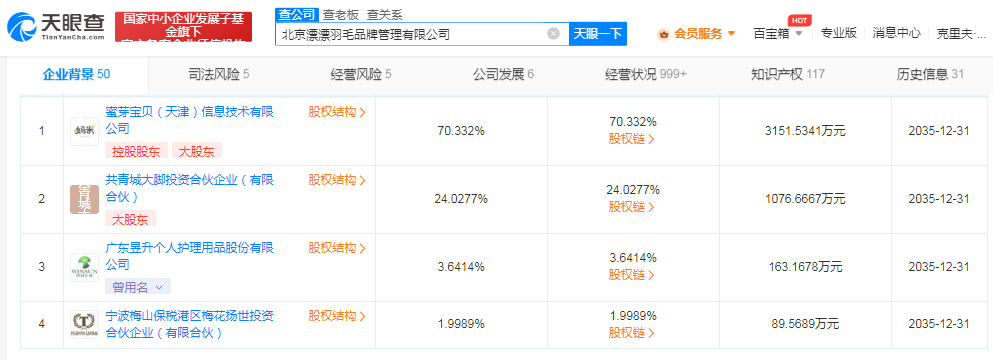Click the Tianyancha logo

(56, 27)
